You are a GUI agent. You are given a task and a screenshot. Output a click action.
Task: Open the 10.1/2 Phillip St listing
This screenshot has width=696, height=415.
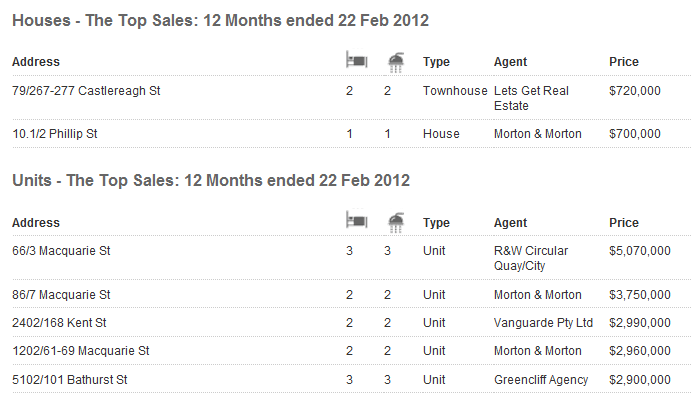(x=55, y=134)
